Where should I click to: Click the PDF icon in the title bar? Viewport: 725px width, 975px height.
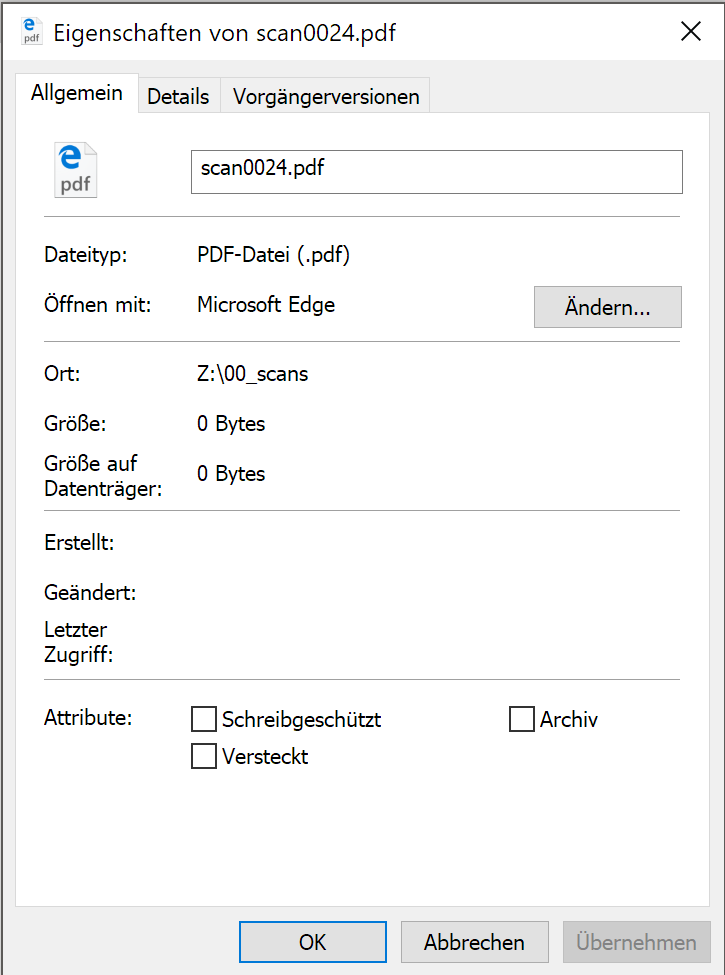tap(32, 32)
